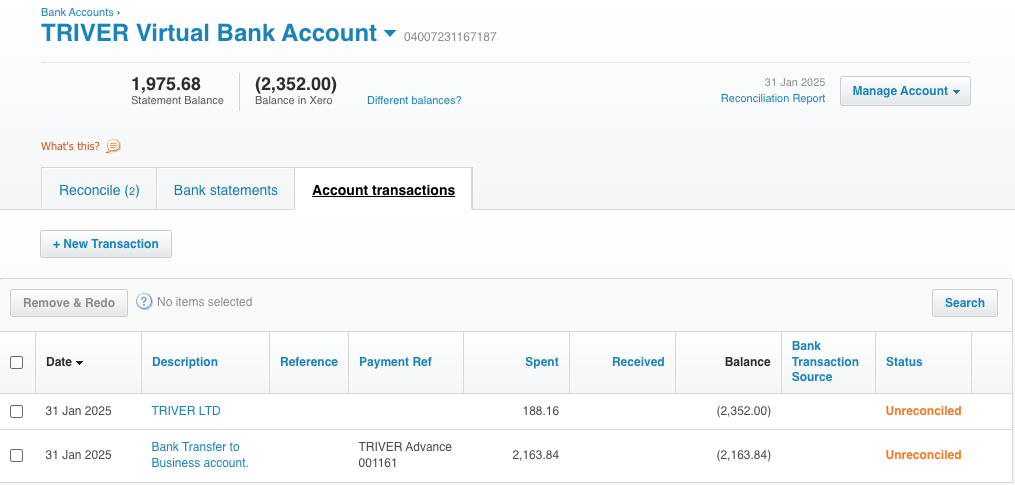
Task: Sort by the Reference column header
Action: point(309,362)
